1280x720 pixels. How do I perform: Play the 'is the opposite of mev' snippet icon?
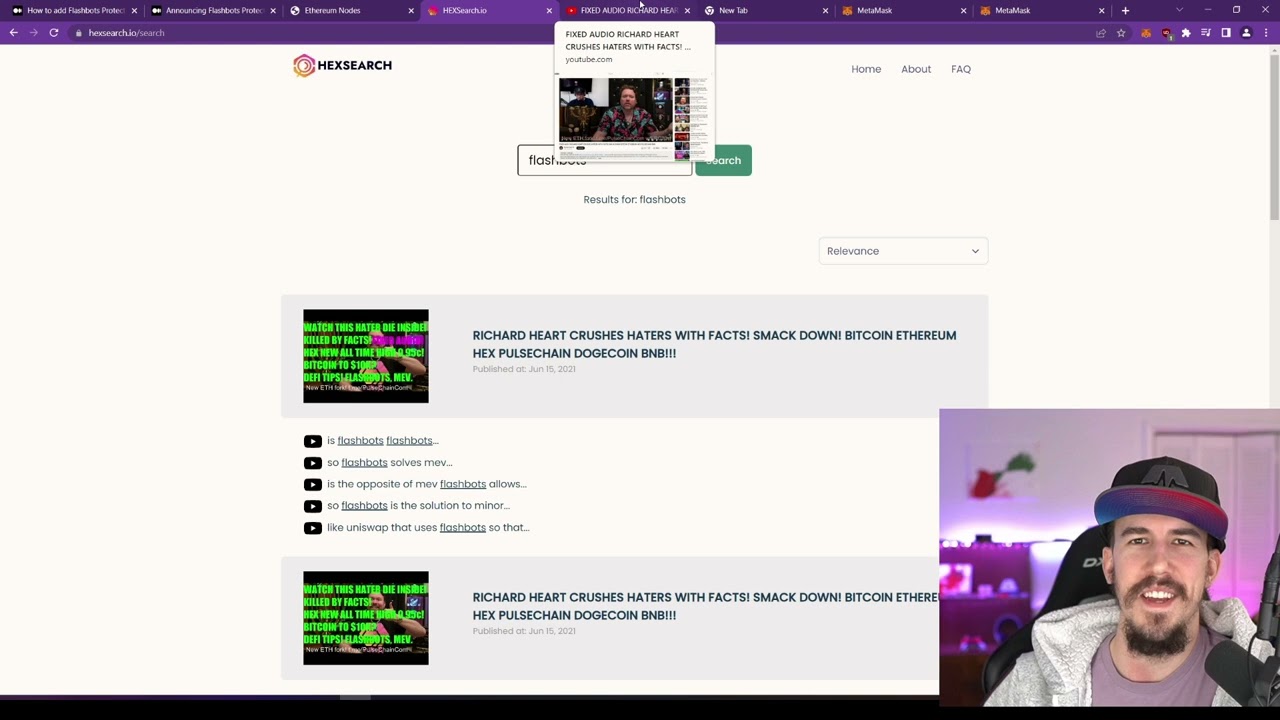click(313, 484)
